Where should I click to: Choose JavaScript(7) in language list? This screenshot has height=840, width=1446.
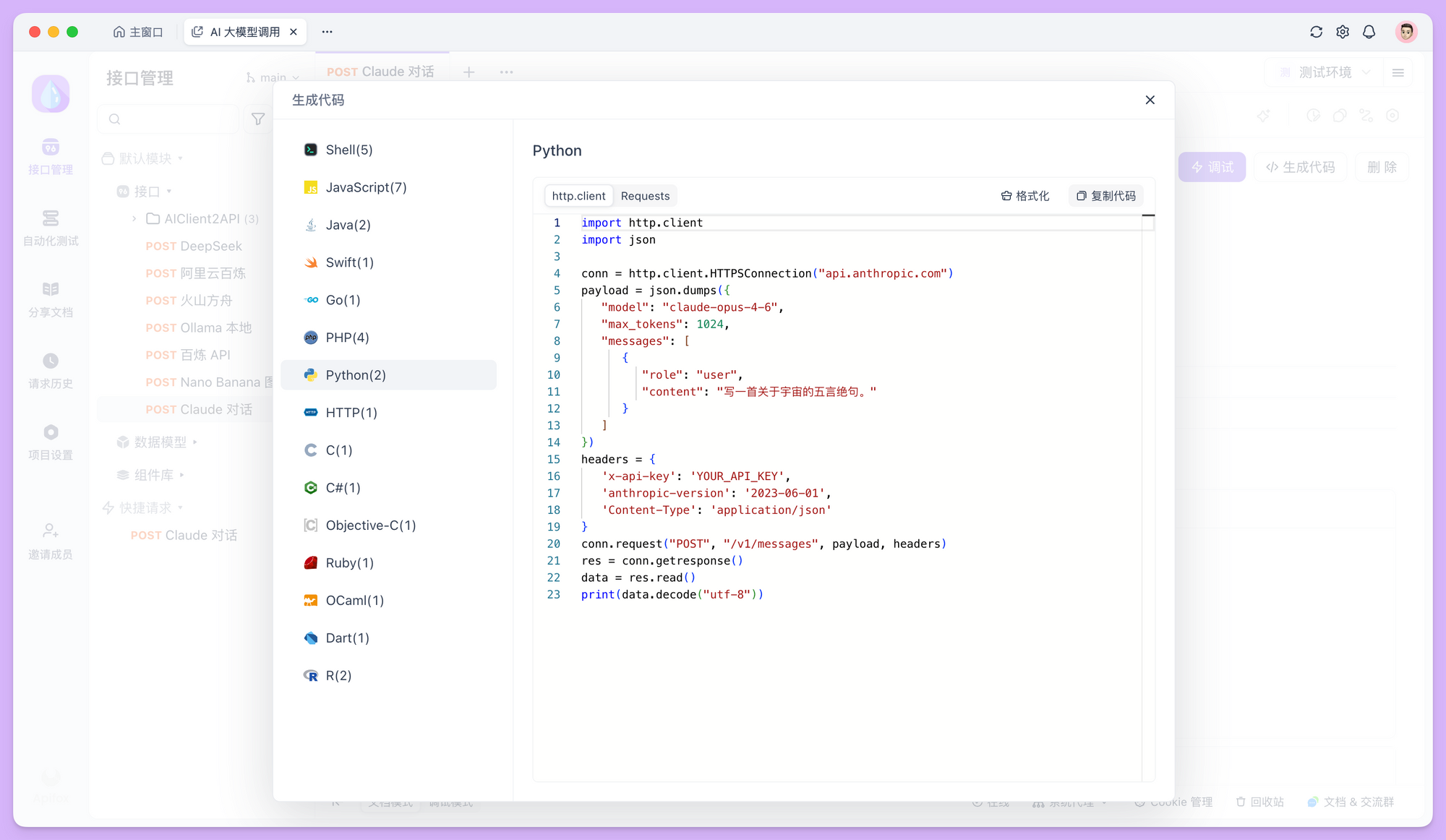point(366,187)
